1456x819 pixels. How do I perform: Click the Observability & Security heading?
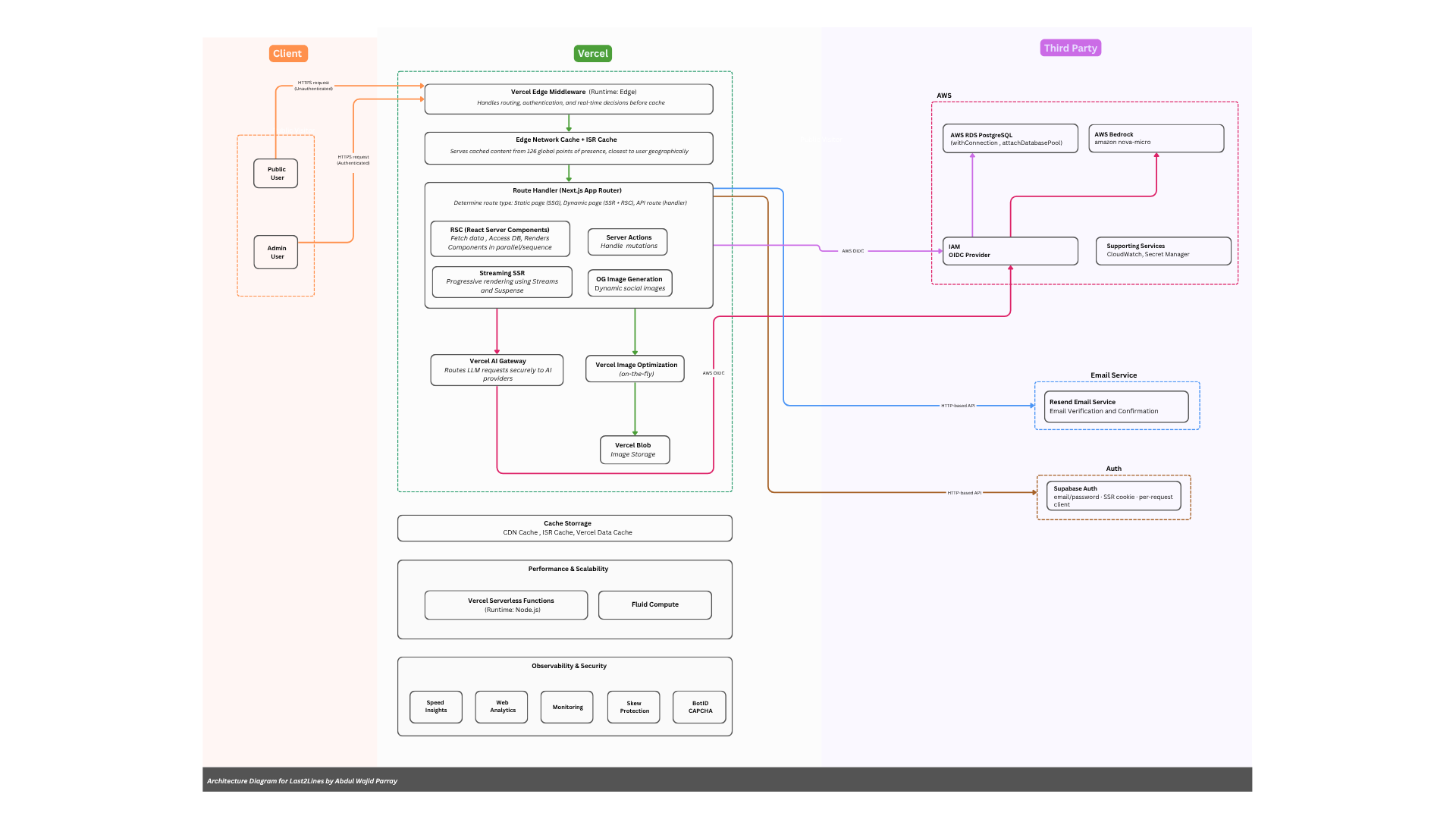(569, 666)
